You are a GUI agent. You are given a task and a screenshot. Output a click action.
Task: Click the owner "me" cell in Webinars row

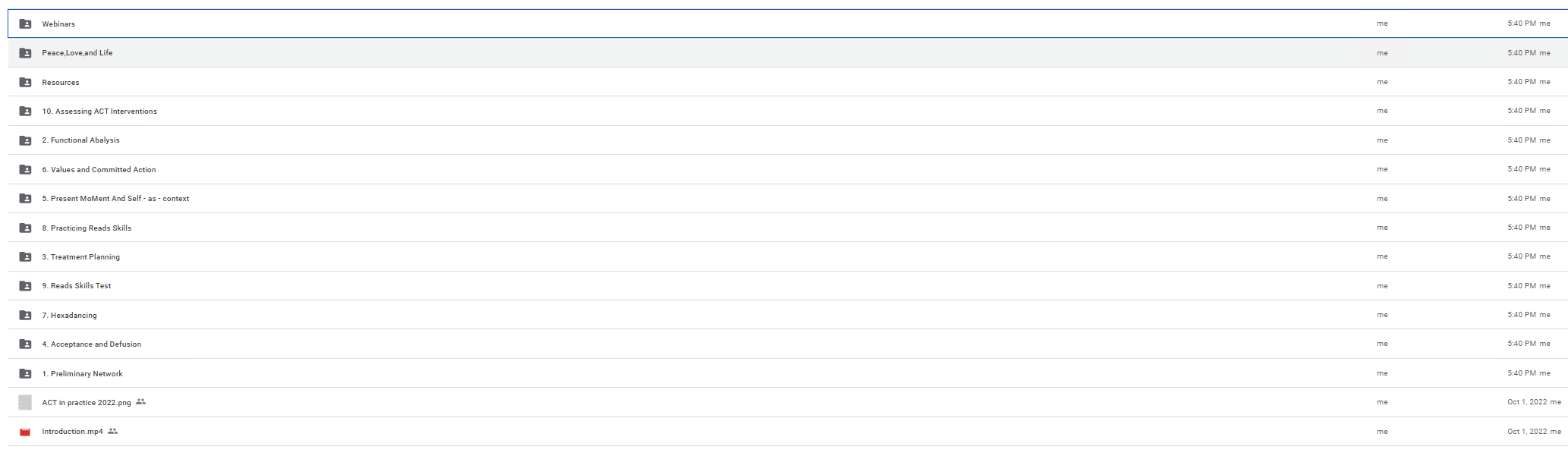click(1382, 24)
